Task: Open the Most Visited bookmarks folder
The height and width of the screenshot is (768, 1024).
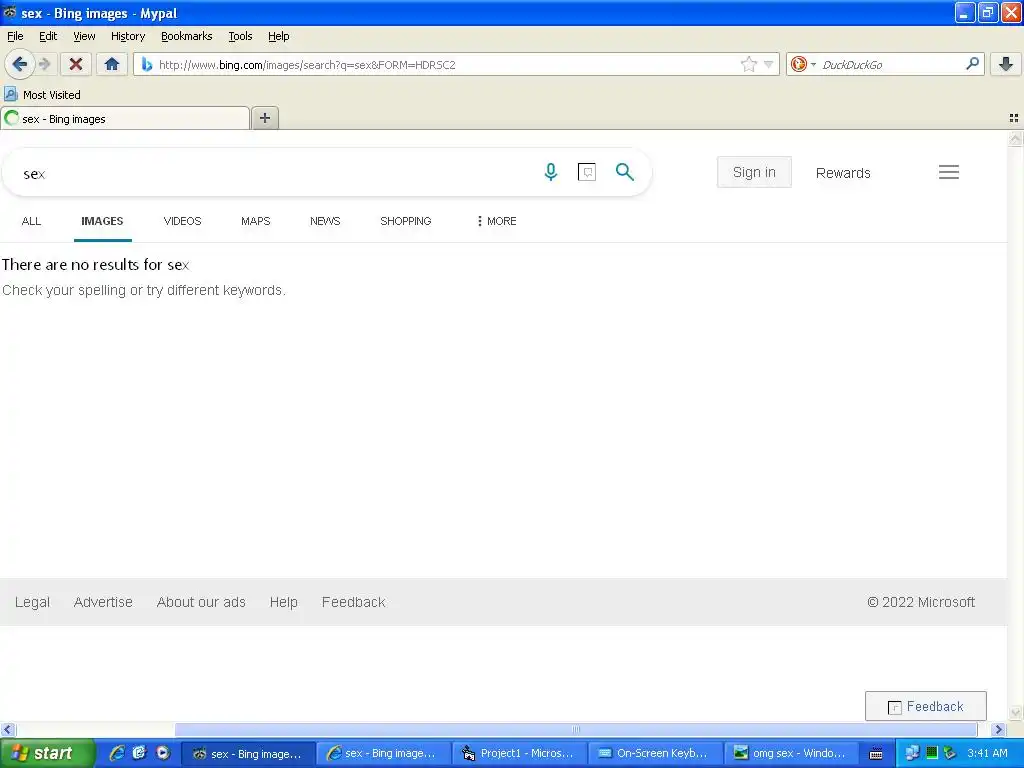Action: [x=42, y=95]
